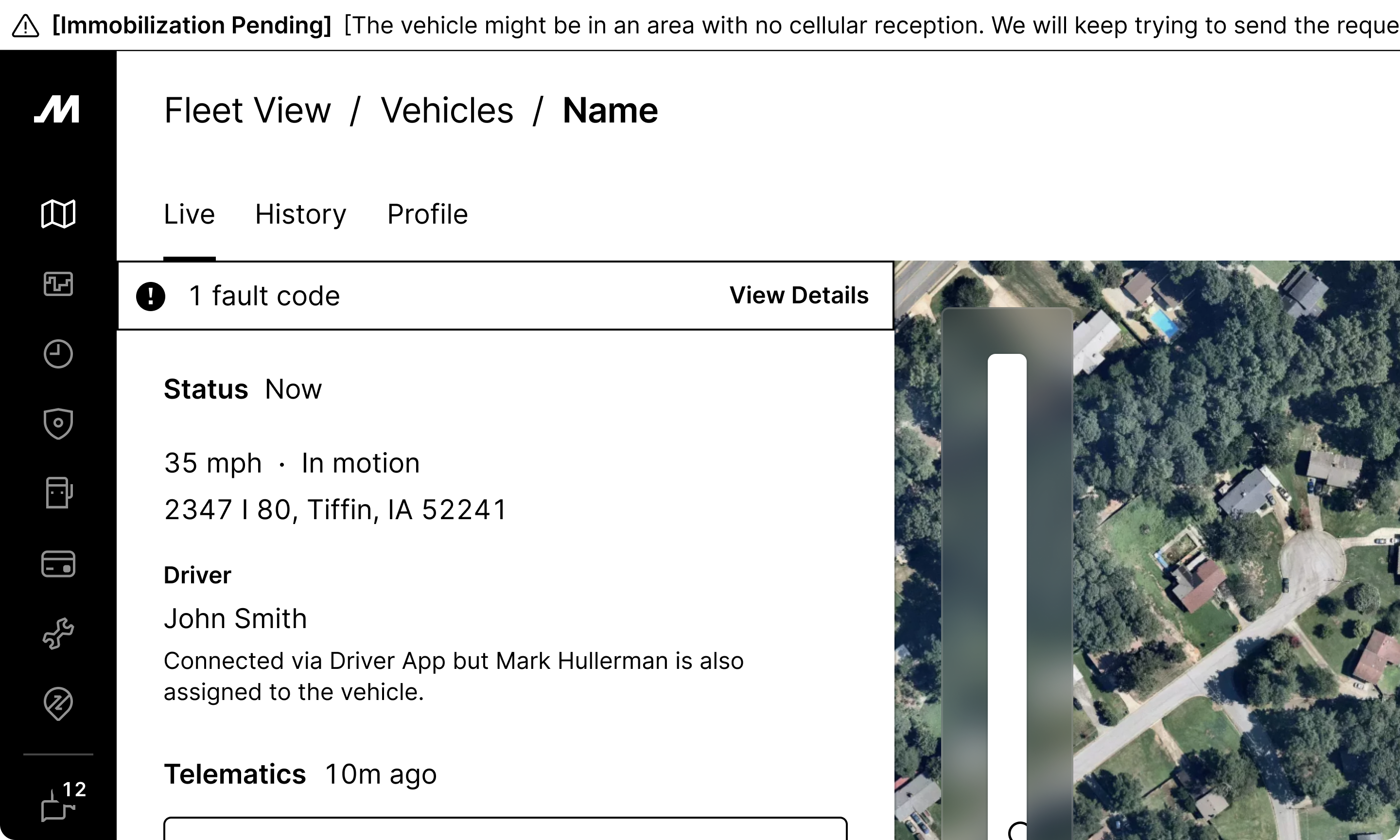Viewport: 1400px width, 840px height.
Task: Click the Name breadcrumb title
Action: point(610,110)
